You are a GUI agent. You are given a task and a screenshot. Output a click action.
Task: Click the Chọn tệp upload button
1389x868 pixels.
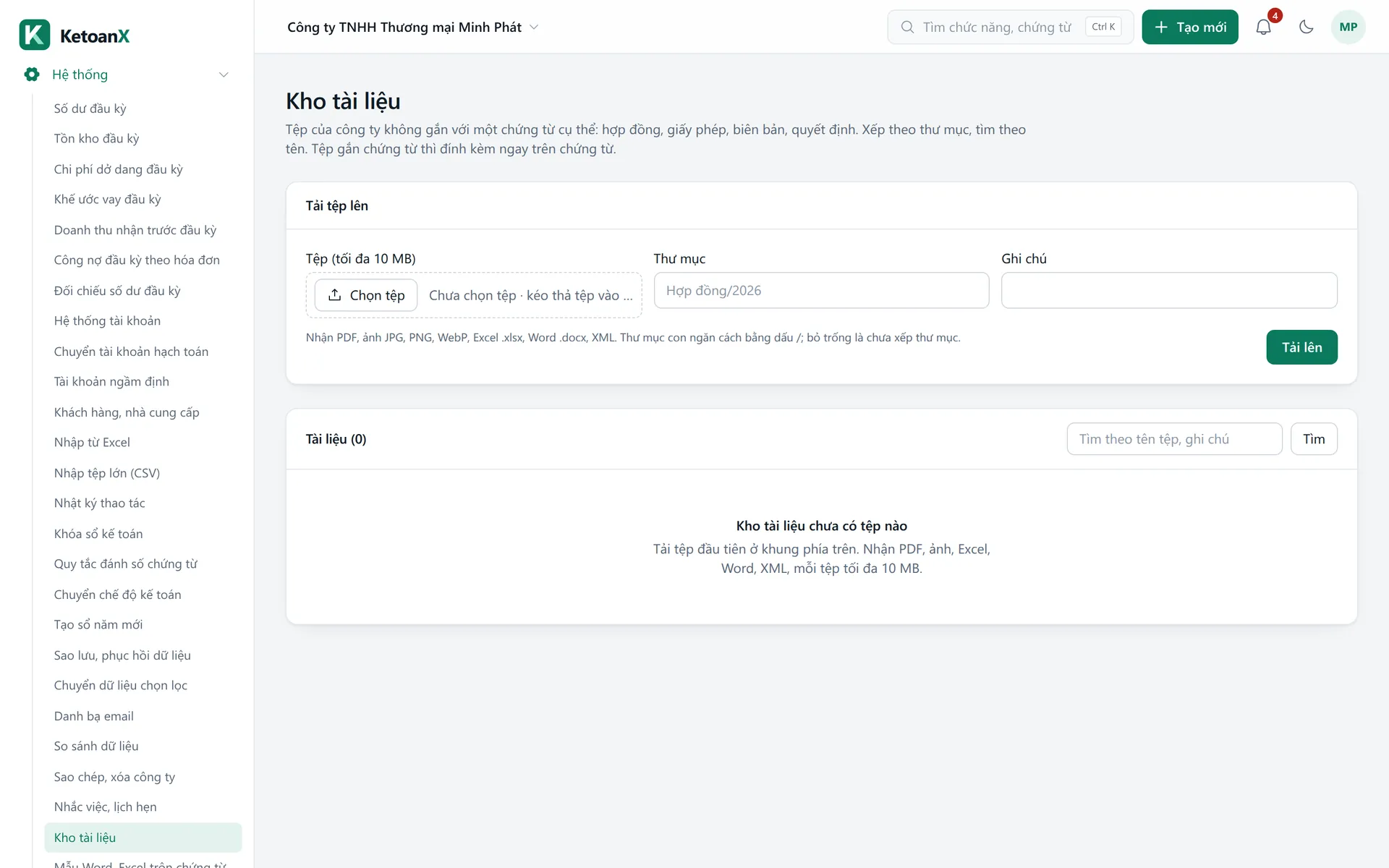point(366,295)
